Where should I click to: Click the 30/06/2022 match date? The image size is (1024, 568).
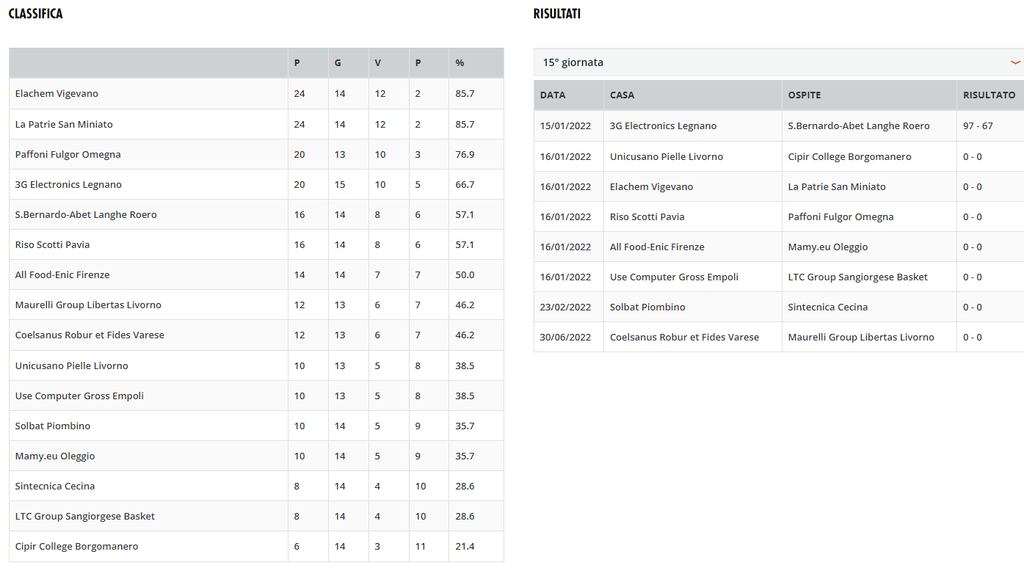[566, 337]
